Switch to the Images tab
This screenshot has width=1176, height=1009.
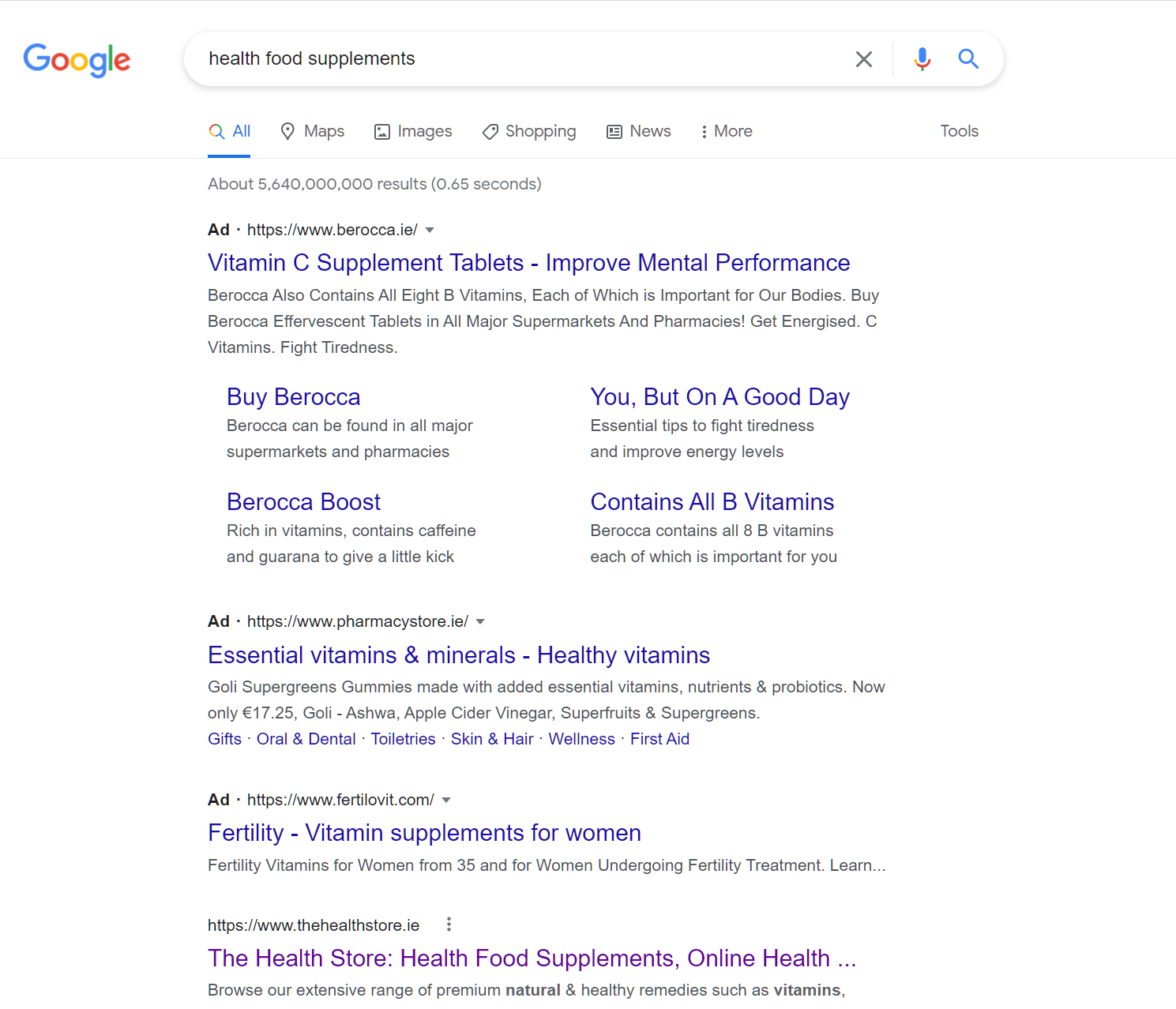[413, 132]
